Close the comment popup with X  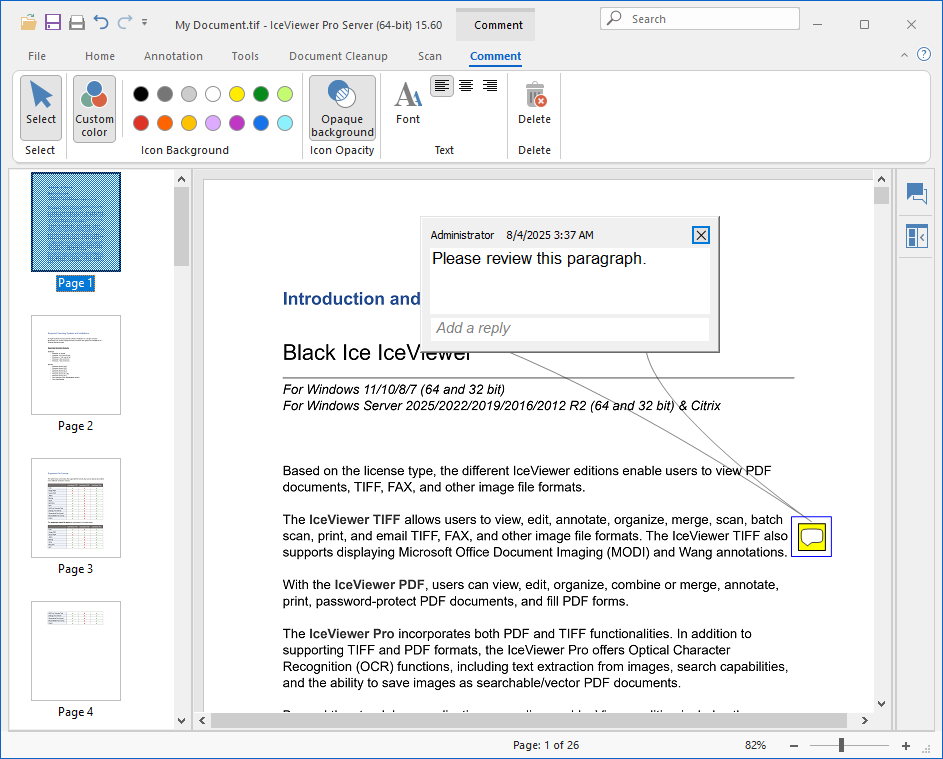[x=701, y=235]
